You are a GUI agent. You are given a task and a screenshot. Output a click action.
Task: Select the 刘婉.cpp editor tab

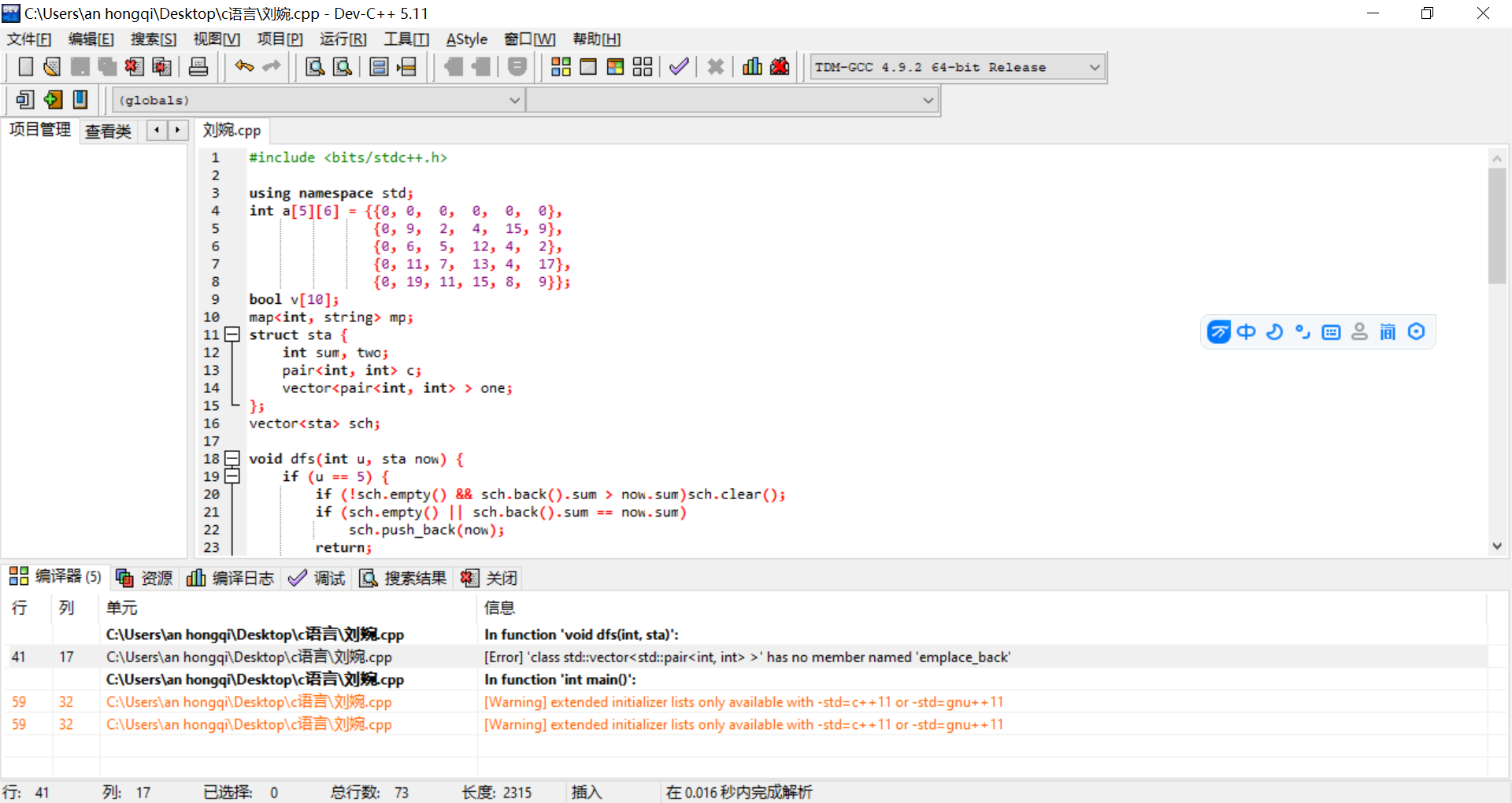232,130
